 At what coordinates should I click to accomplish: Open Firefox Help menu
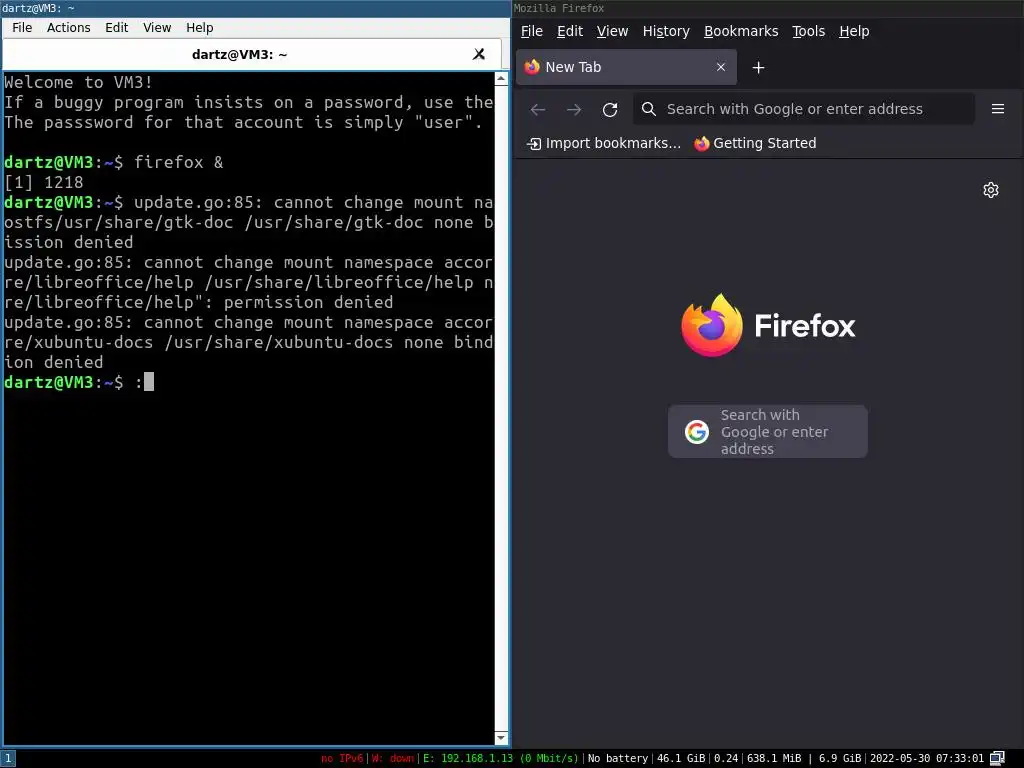tap(854, 31)
